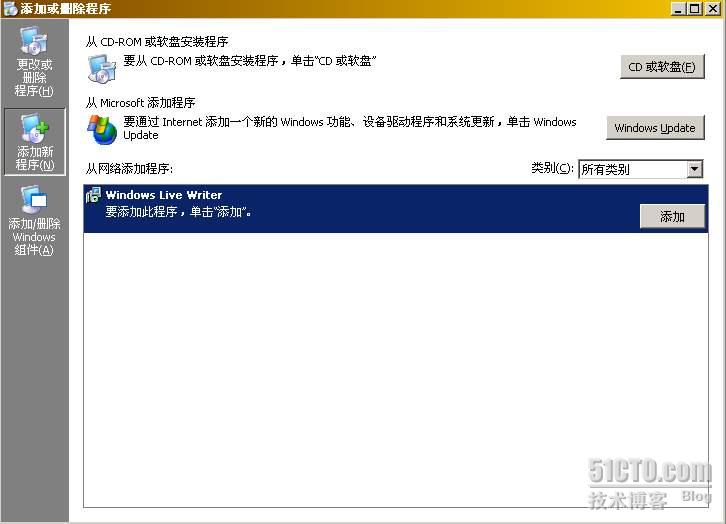Click heading 从 Microsoft 添加程序

click(140, 103)
